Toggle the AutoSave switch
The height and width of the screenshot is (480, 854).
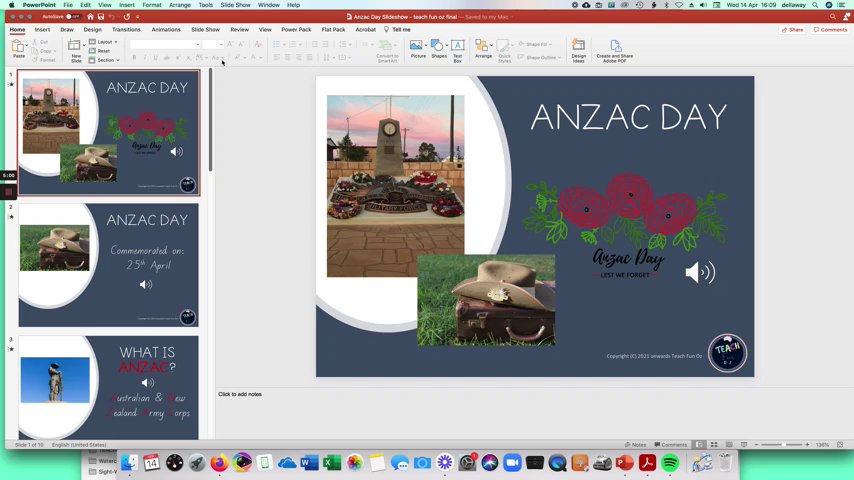[72, 17]
